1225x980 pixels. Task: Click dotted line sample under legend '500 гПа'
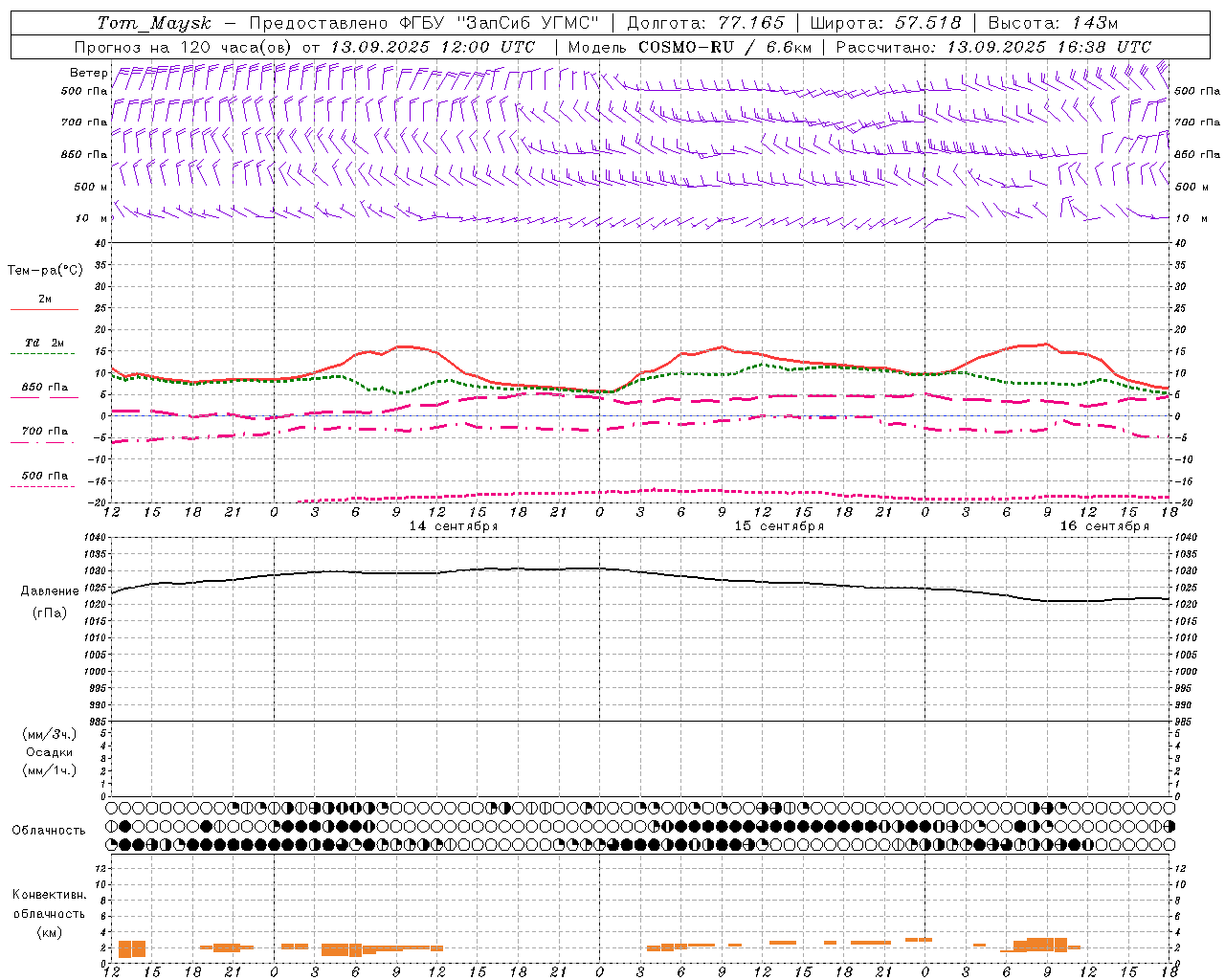[43, 487]
